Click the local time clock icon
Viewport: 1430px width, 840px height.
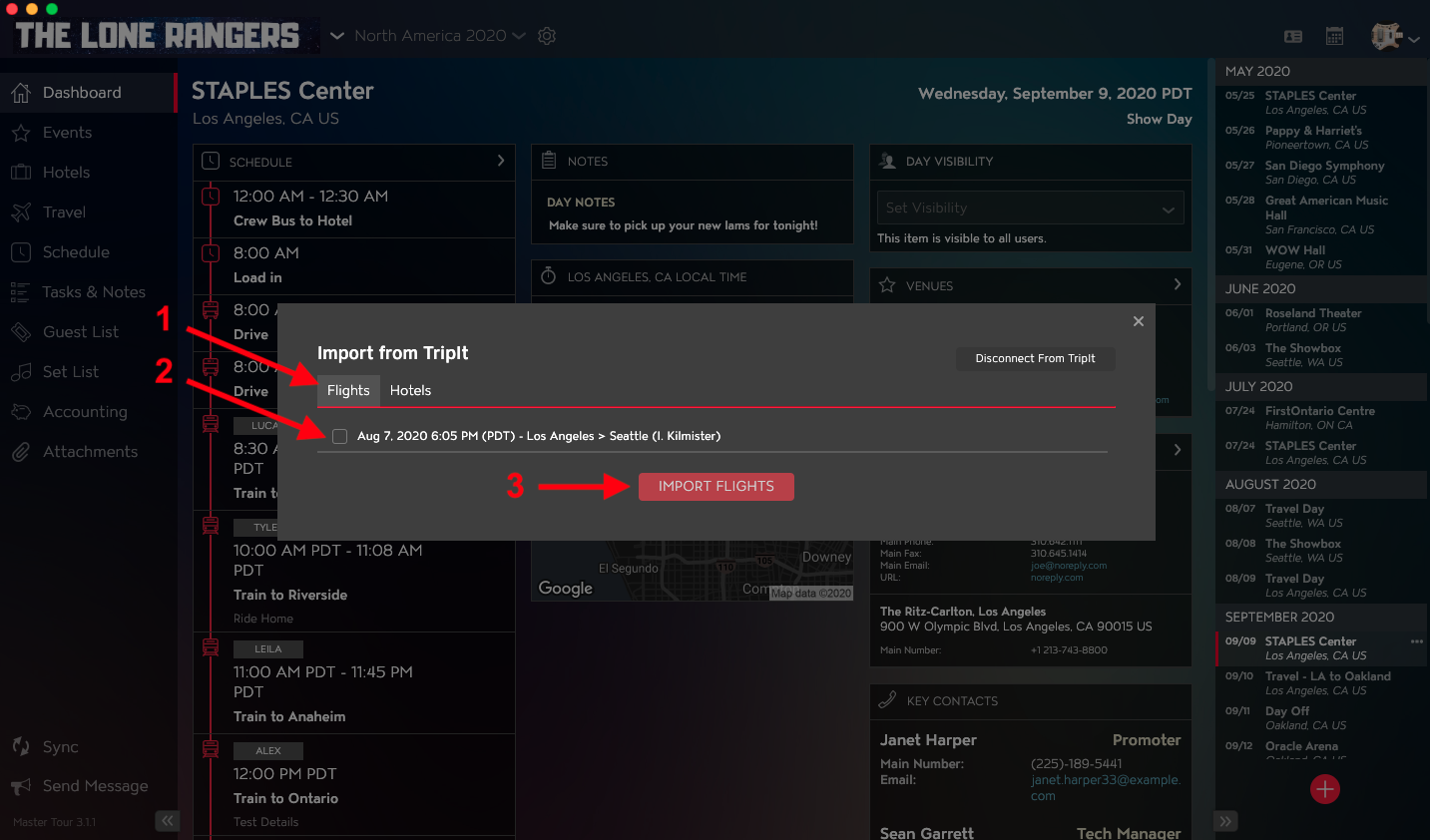pyautogui.click(x=549, y=276)
